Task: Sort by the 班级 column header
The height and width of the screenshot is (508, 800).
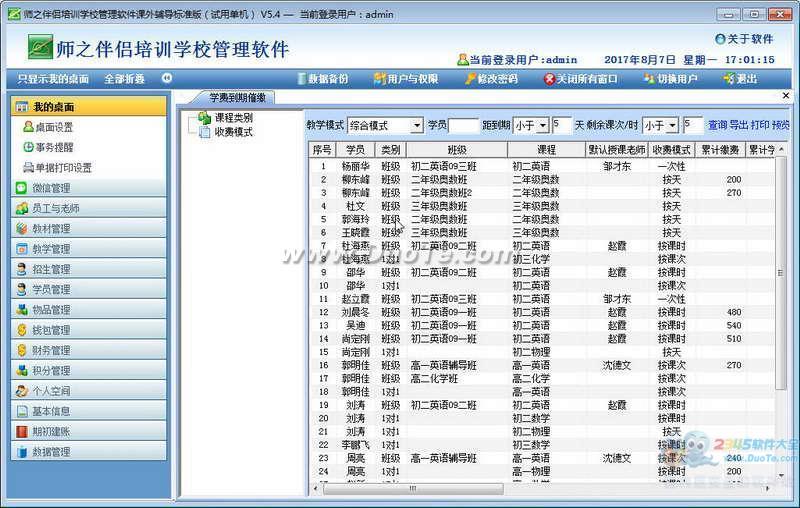Action: pyautogui.click(x=457, y=150)
